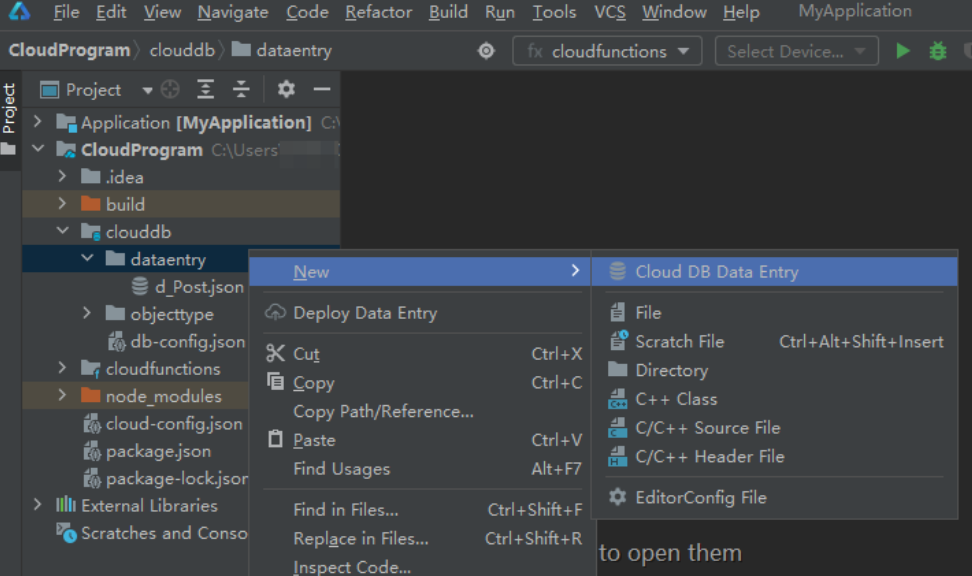The width and height of the screenshot is (972, 576).
Task: Click the green Debug bug icon
Action: (937, 51)
